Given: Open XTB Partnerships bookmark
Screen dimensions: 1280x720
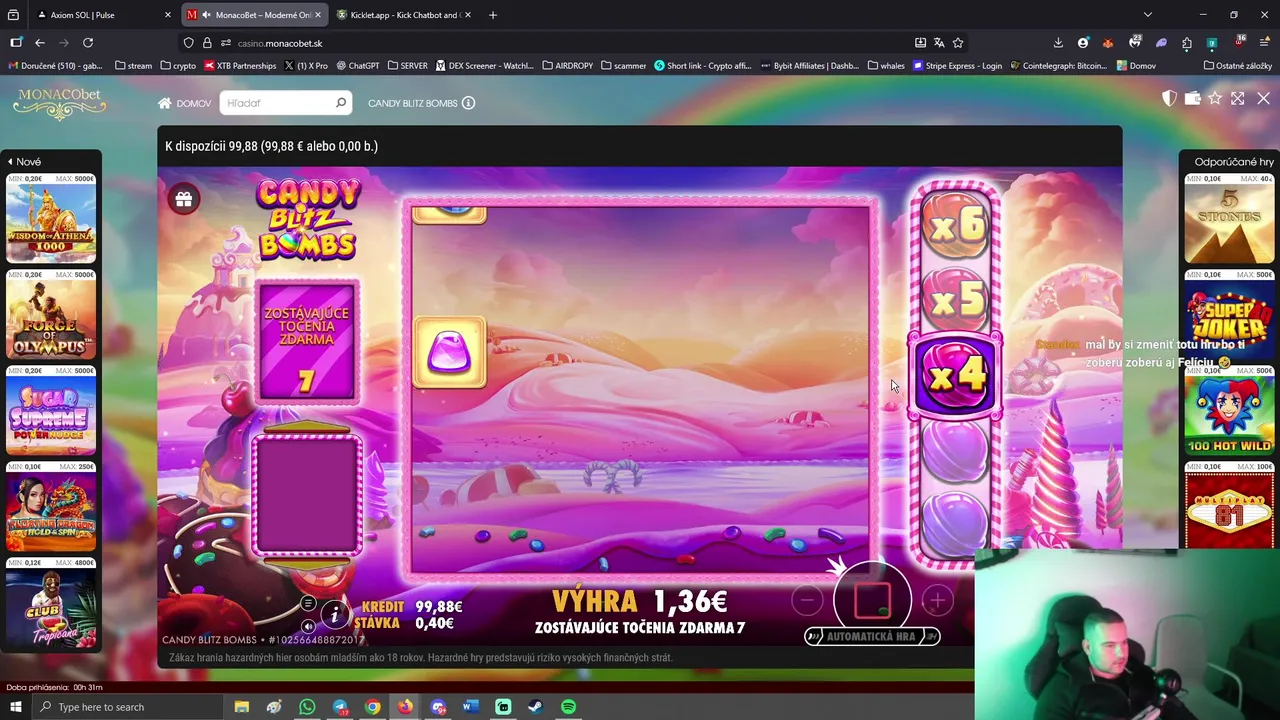Looking at the screenshot, I should coord(240,66).
